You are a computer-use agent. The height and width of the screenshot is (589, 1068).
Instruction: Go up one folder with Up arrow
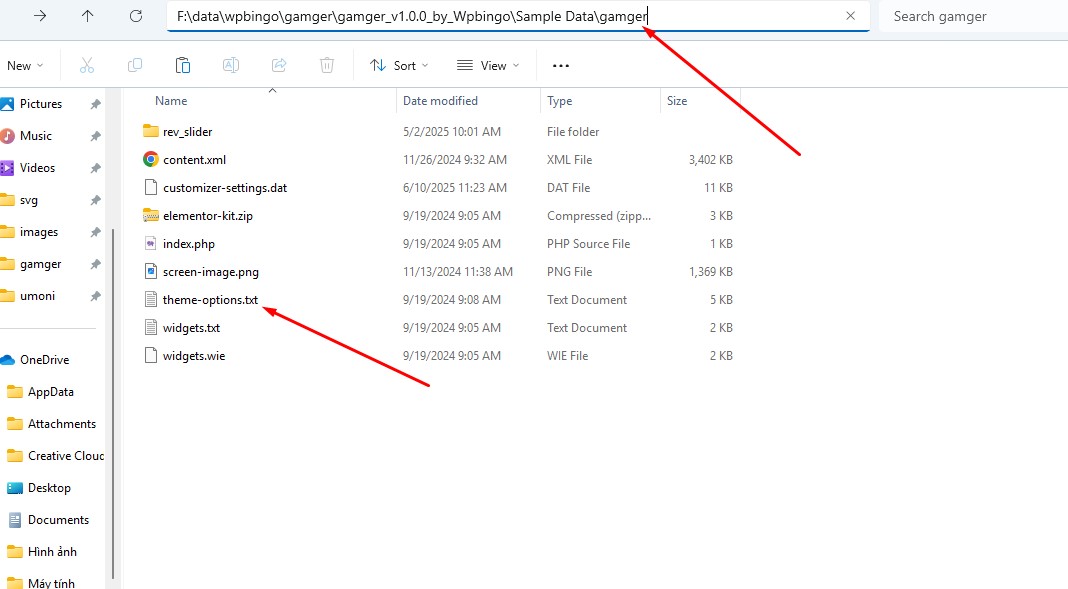click(x=88, y=16)
